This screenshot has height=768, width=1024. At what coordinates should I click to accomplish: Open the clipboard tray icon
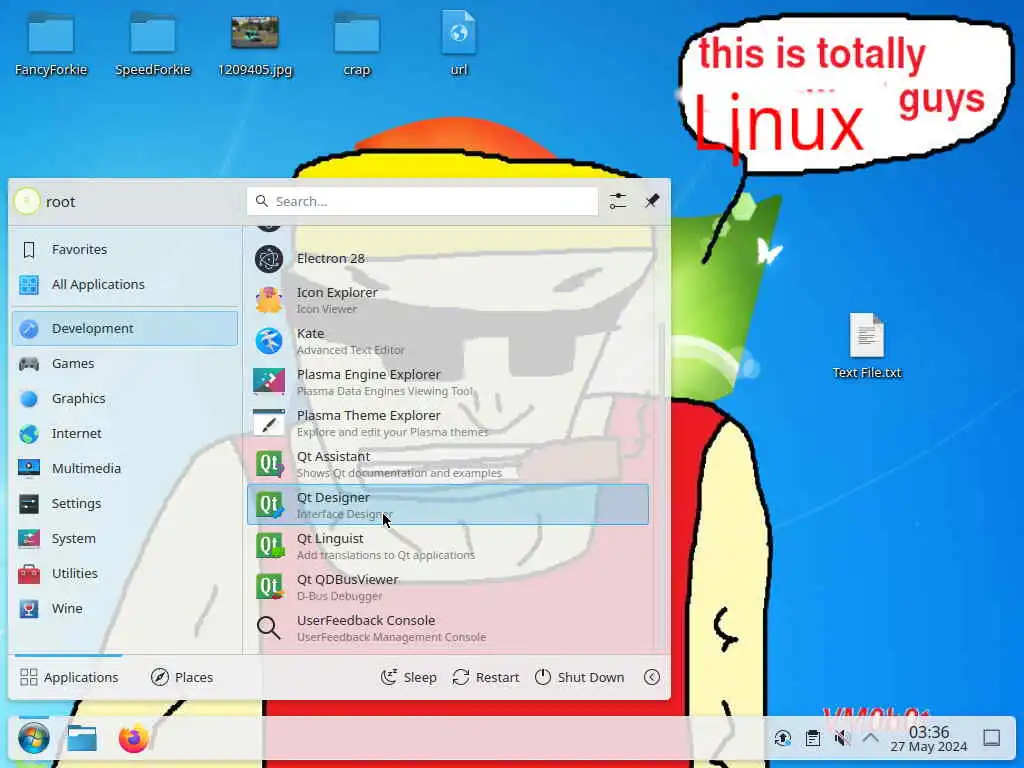813,739
